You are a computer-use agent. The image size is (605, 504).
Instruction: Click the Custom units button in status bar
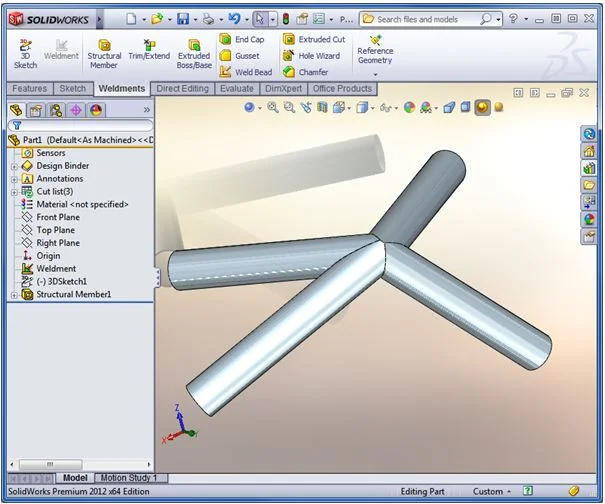pos(488,491)
